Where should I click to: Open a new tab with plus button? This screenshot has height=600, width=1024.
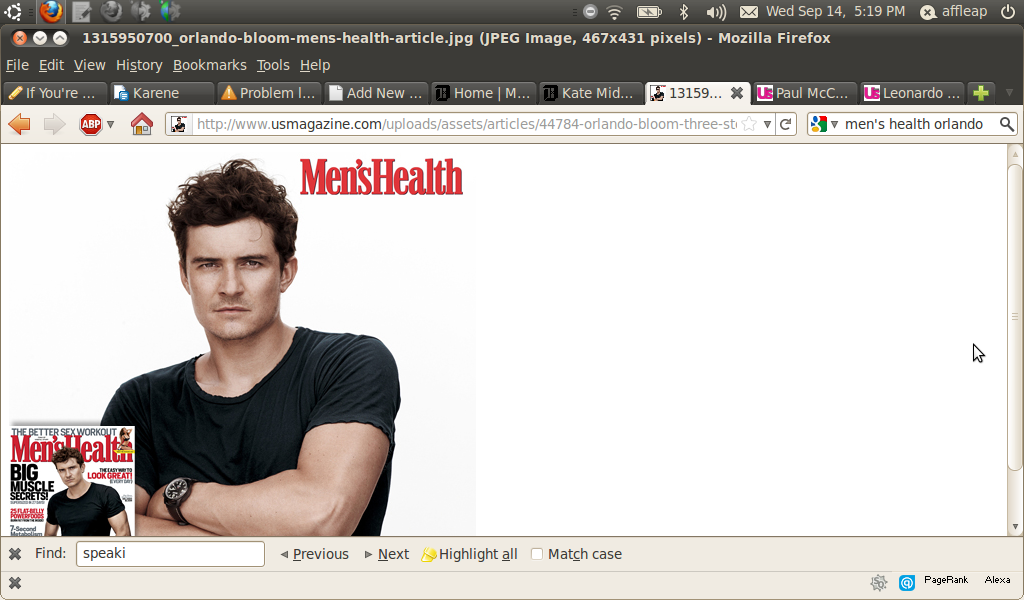(x=980, y=93)
